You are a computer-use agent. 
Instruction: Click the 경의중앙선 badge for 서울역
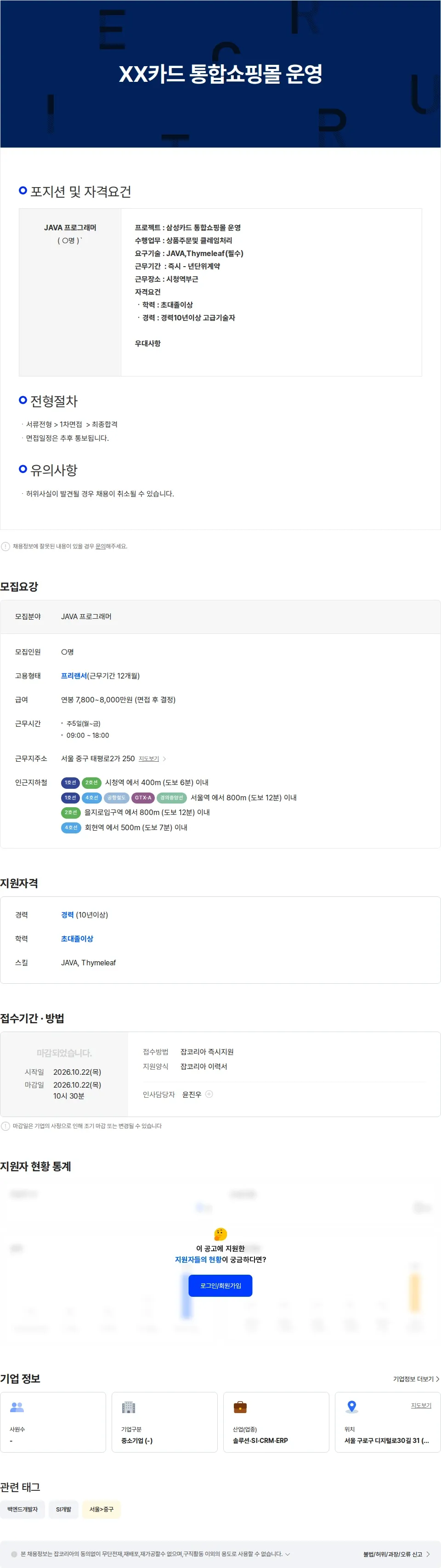tap(171, 798)
